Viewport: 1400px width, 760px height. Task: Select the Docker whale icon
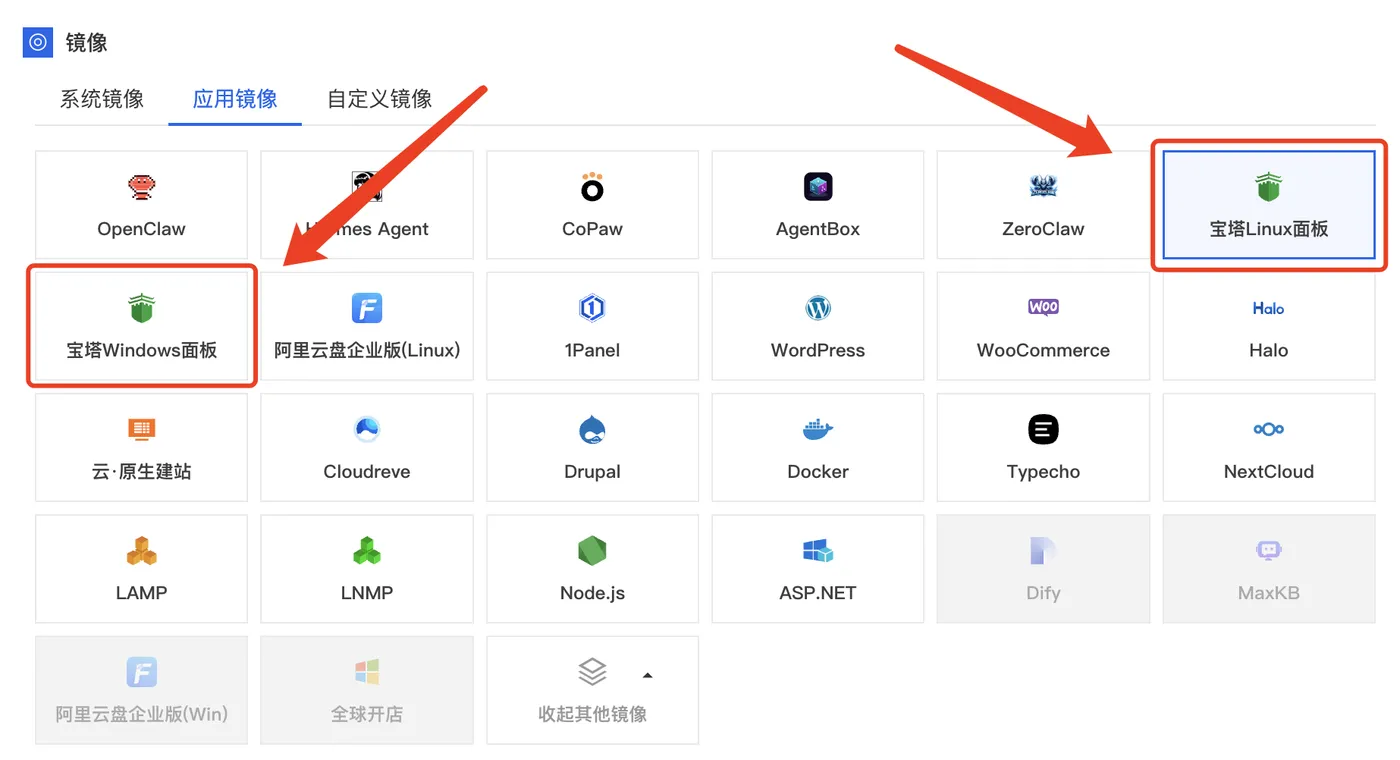pos(818,430)
